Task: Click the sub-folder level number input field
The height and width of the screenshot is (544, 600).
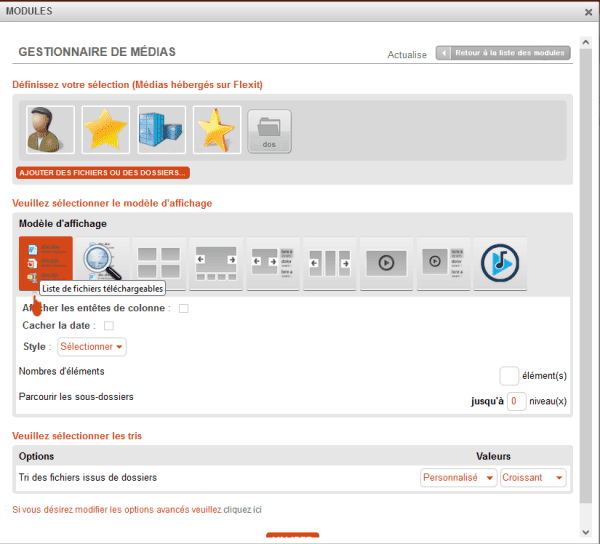Action: pos(516,401)
